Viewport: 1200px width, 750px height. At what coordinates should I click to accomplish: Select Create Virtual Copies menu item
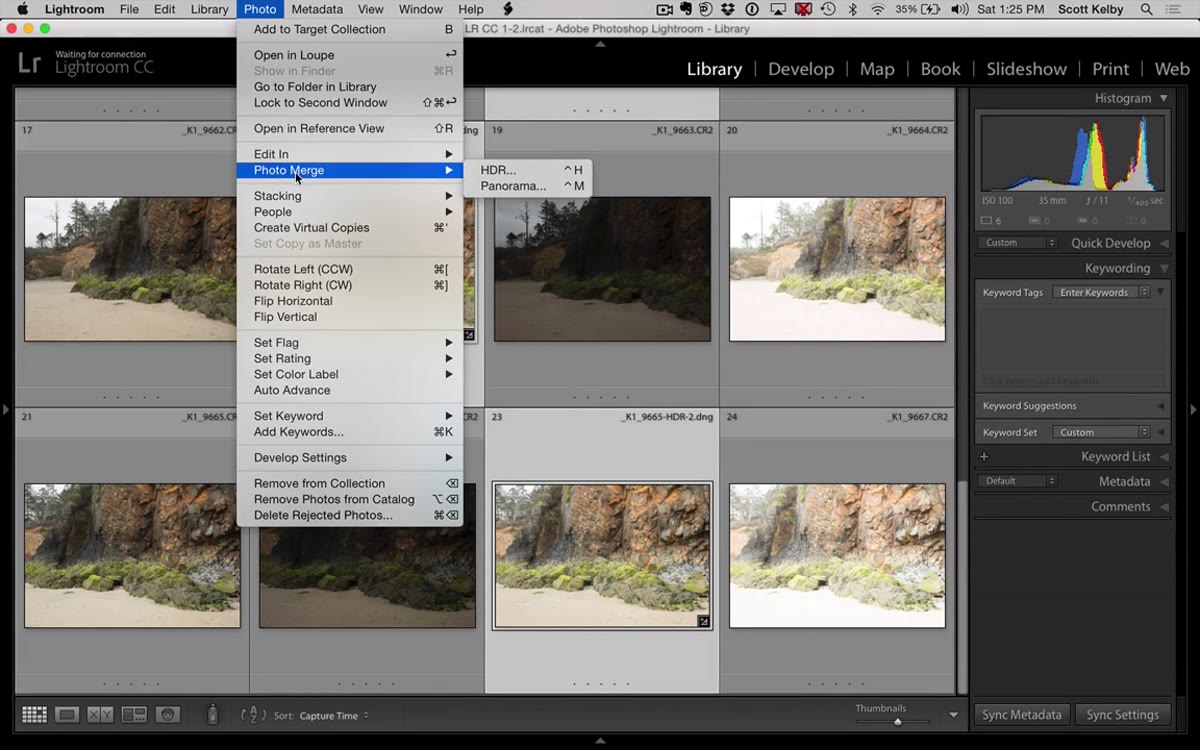pyautogui.click(x=350, y=228)
